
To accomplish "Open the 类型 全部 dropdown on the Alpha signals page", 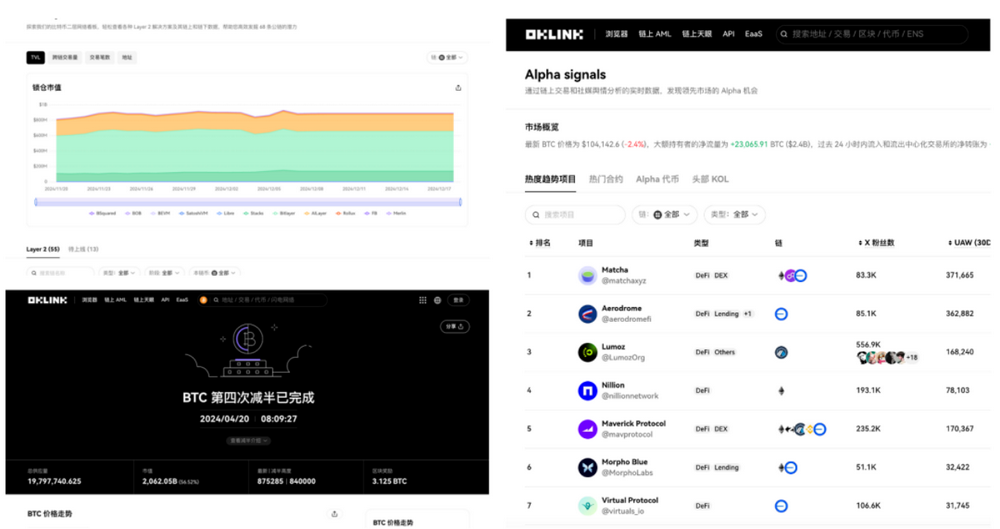I will pyautogui.click(x=735, y=215).
